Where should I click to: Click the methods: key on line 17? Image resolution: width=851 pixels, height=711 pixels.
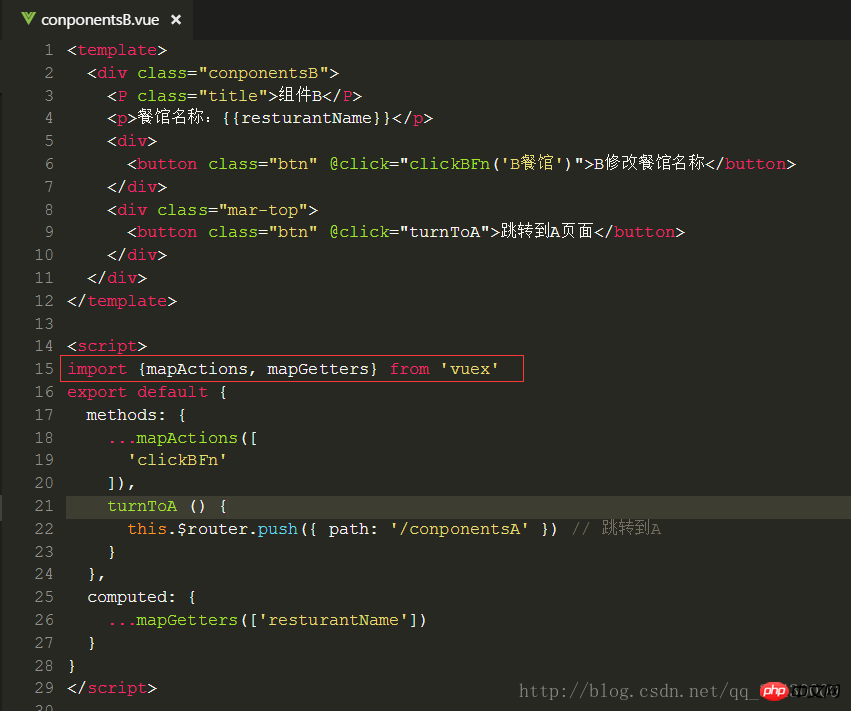tap(125, 415)
